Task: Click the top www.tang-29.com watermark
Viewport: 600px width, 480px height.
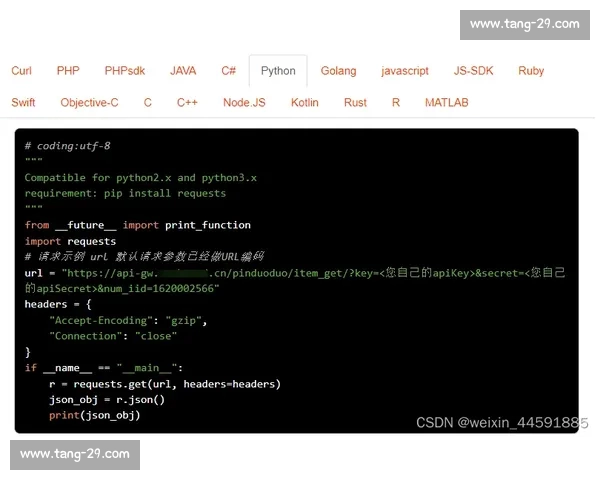Action: [x=524, y=24]
